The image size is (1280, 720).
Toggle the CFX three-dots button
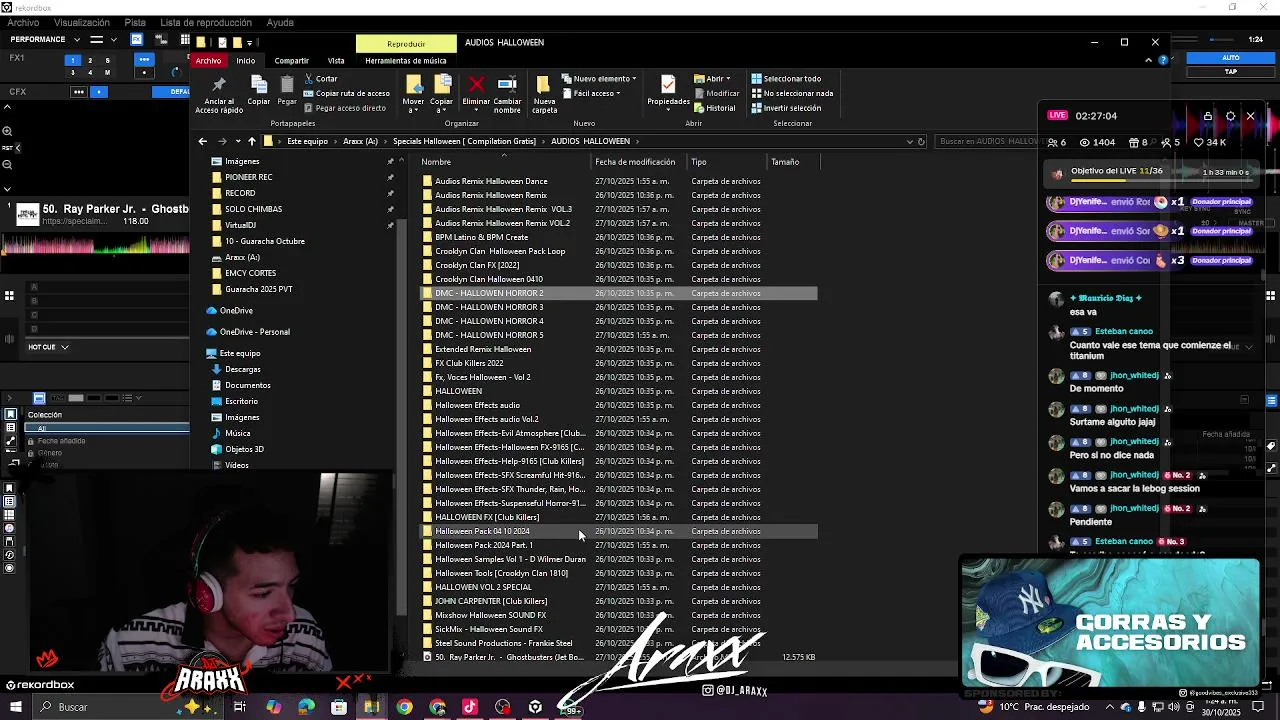click(78, 92)
